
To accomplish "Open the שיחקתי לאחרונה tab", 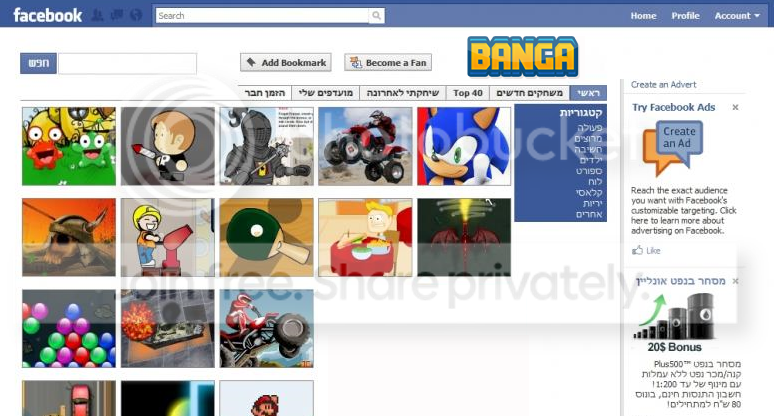I will point(403,93).
